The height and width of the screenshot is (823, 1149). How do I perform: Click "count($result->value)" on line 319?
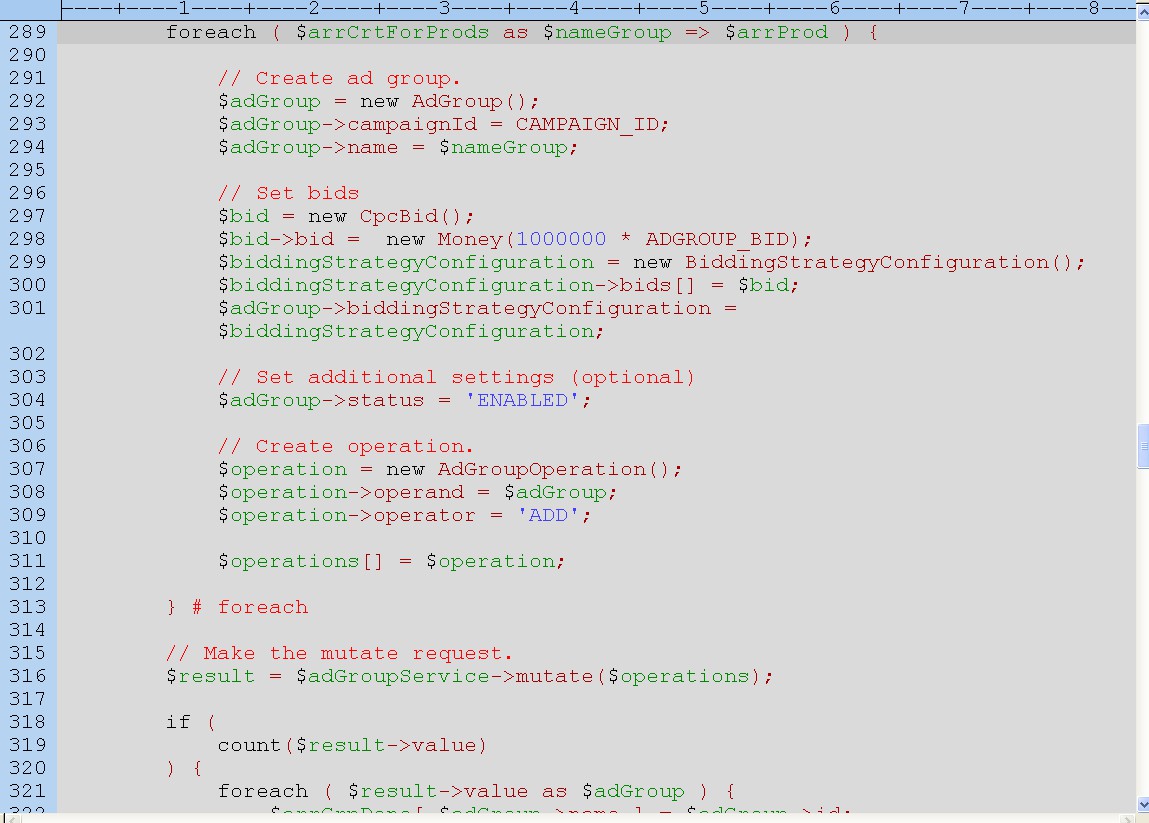pyautogui.click(x=352, y=745)
